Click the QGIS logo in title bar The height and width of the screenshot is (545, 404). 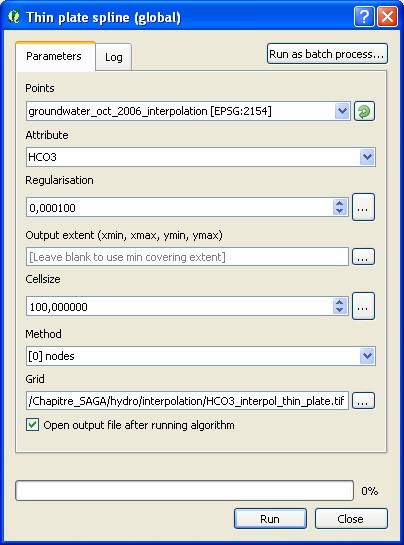tap(14, 16)
